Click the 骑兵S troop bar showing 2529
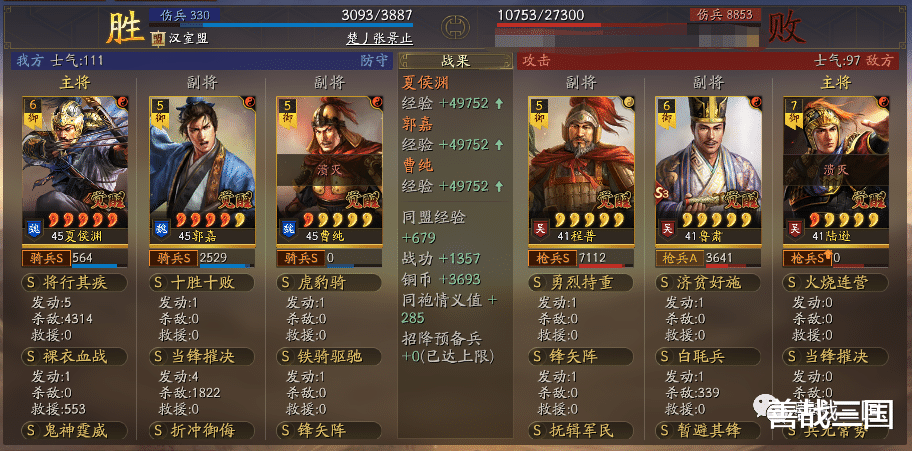 [202, 258]
